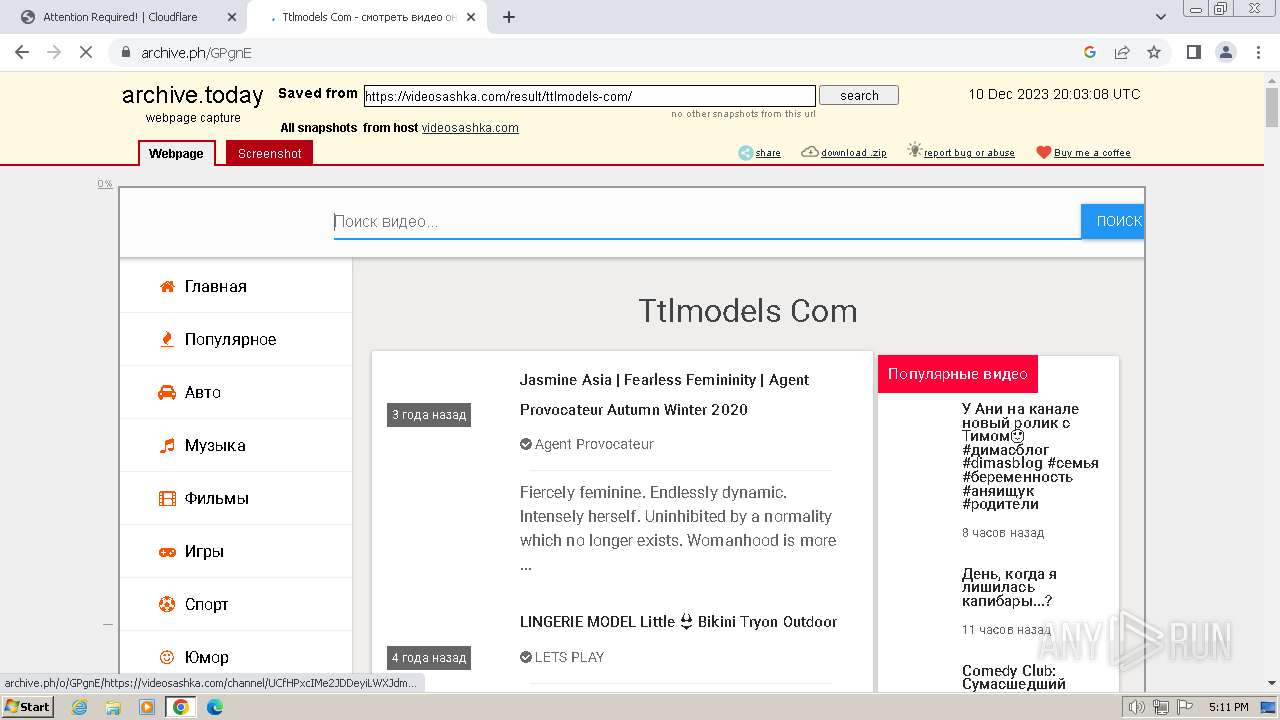This screenshot has width=1280, height=720.
Task: Share this page from the address bar
Action: click(1122, 52)
